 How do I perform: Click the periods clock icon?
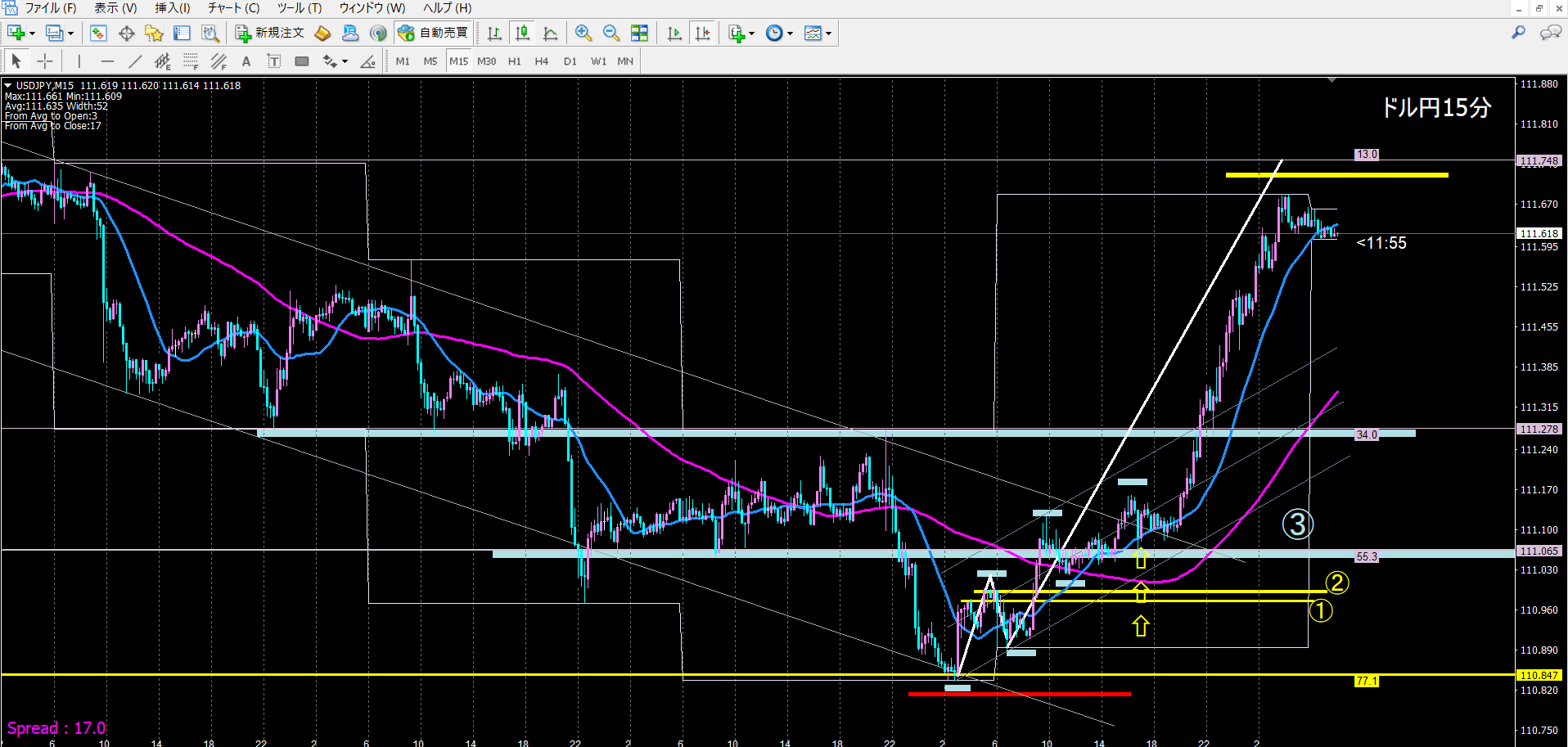(774, 34)
